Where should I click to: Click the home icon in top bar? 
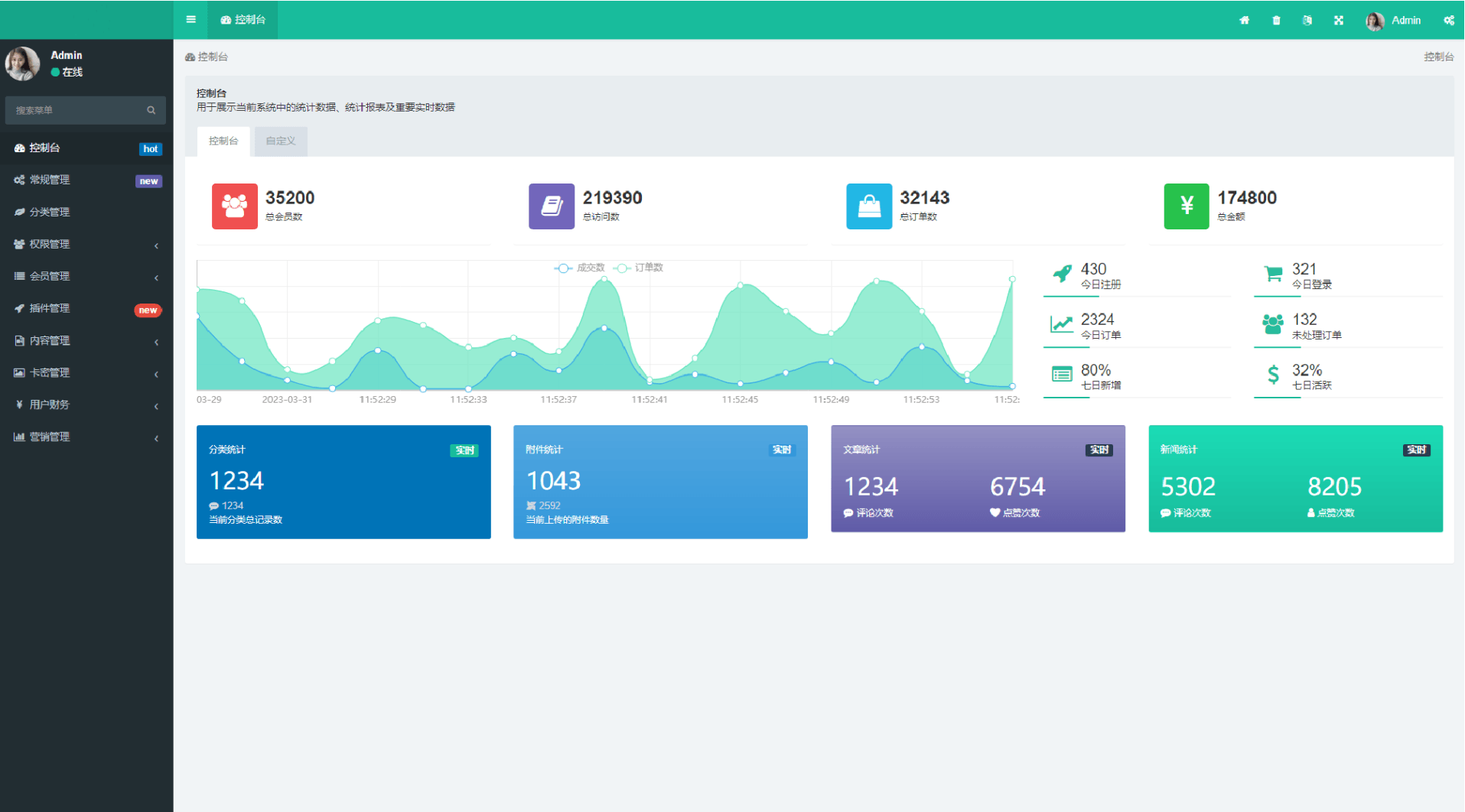click(1244, 21)
